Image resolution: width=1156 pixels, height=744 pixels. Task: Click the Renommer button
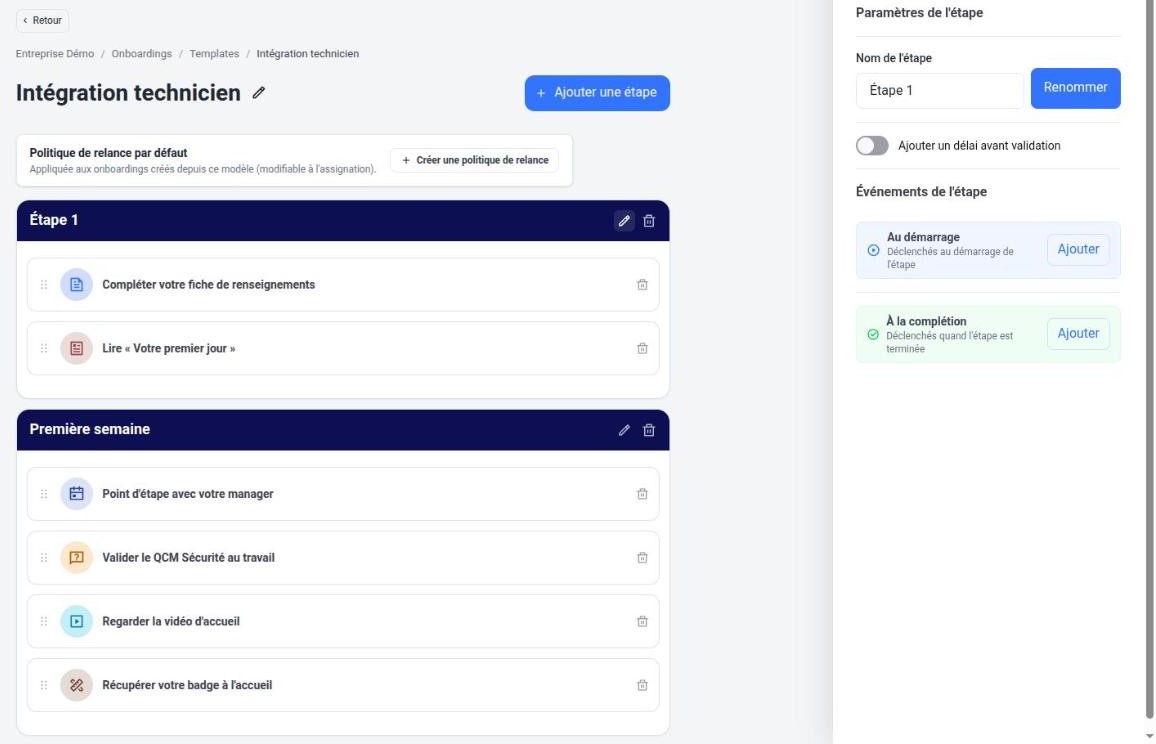[x=1075, y=88]
